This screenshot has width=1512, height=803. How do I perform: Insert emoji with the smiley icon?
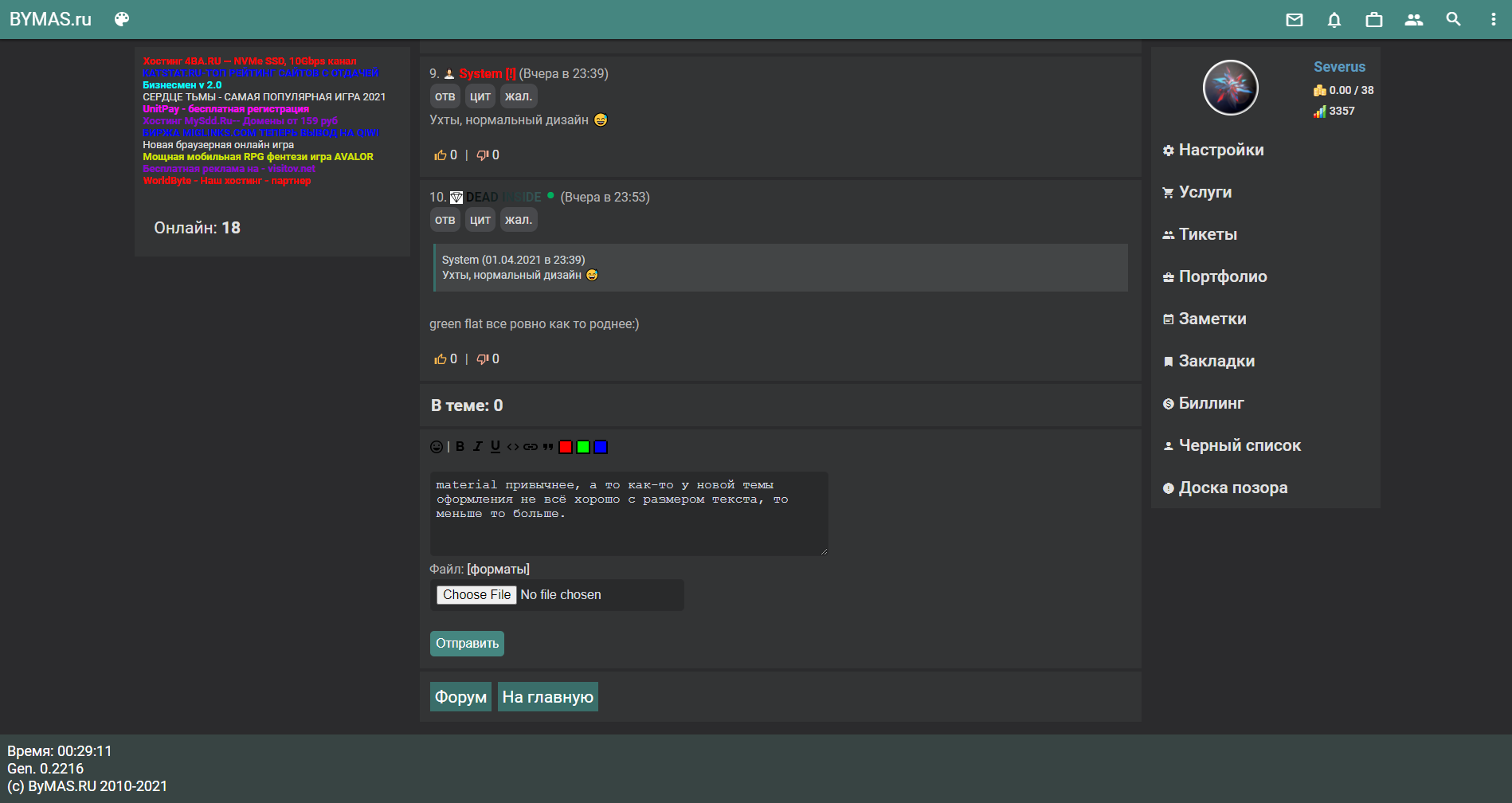[437, 447]
